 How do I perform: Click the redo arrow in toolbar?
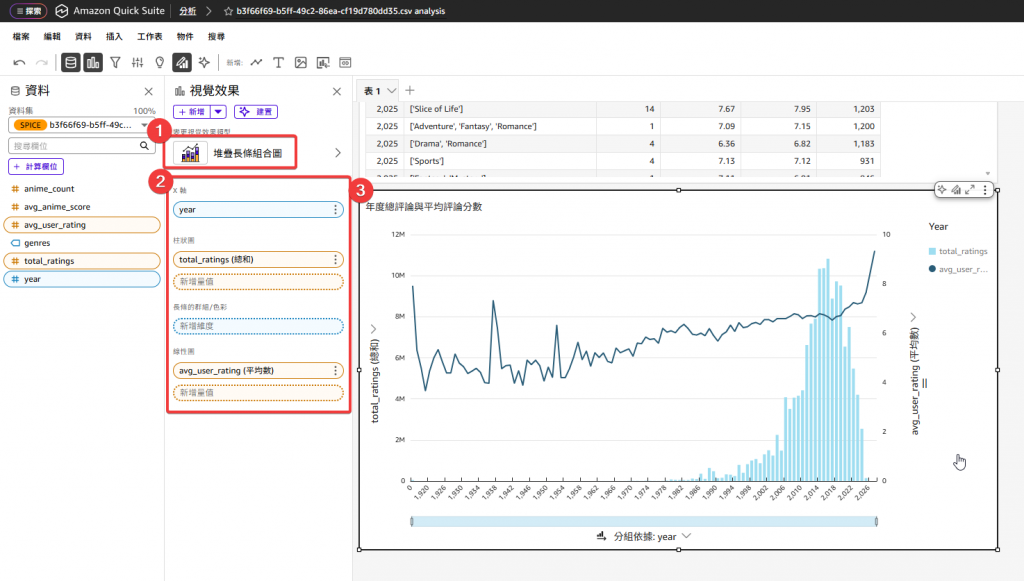[x=42, y=63]
